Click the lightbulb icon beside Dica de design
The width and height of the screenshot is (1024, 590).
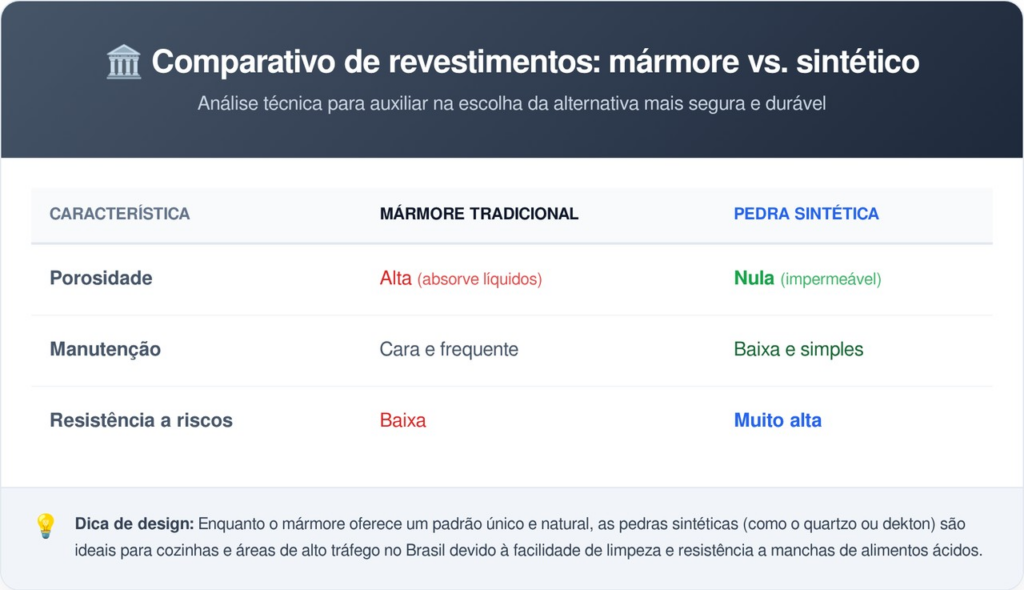46,526
